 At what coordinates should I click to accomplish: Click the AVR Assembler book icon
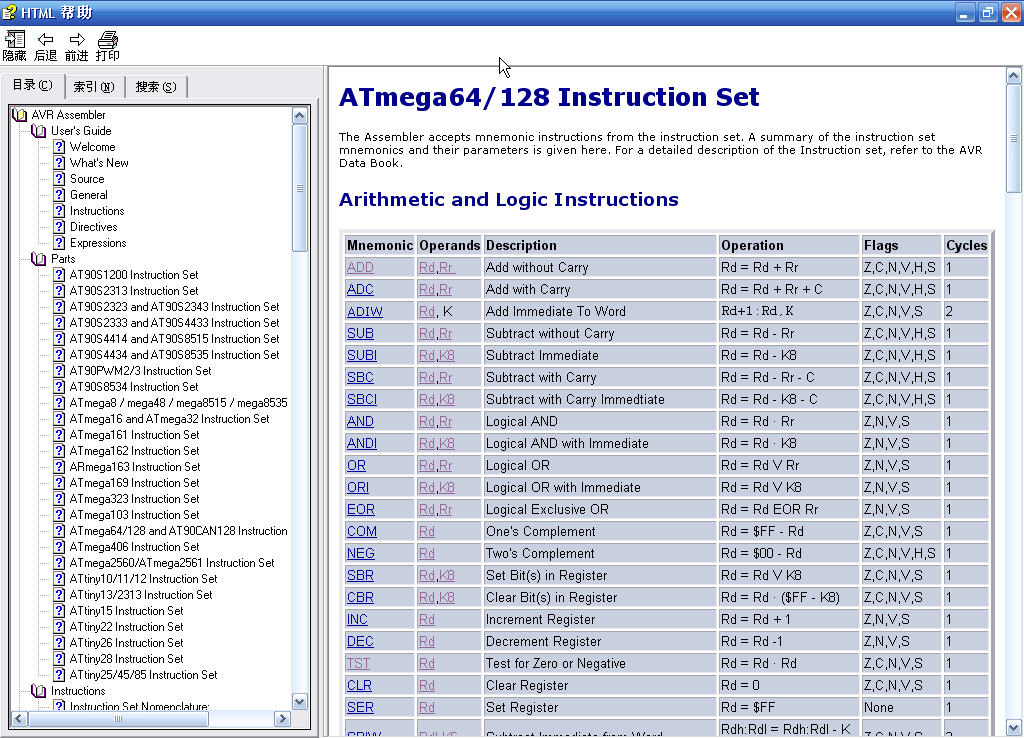point(20,115)
